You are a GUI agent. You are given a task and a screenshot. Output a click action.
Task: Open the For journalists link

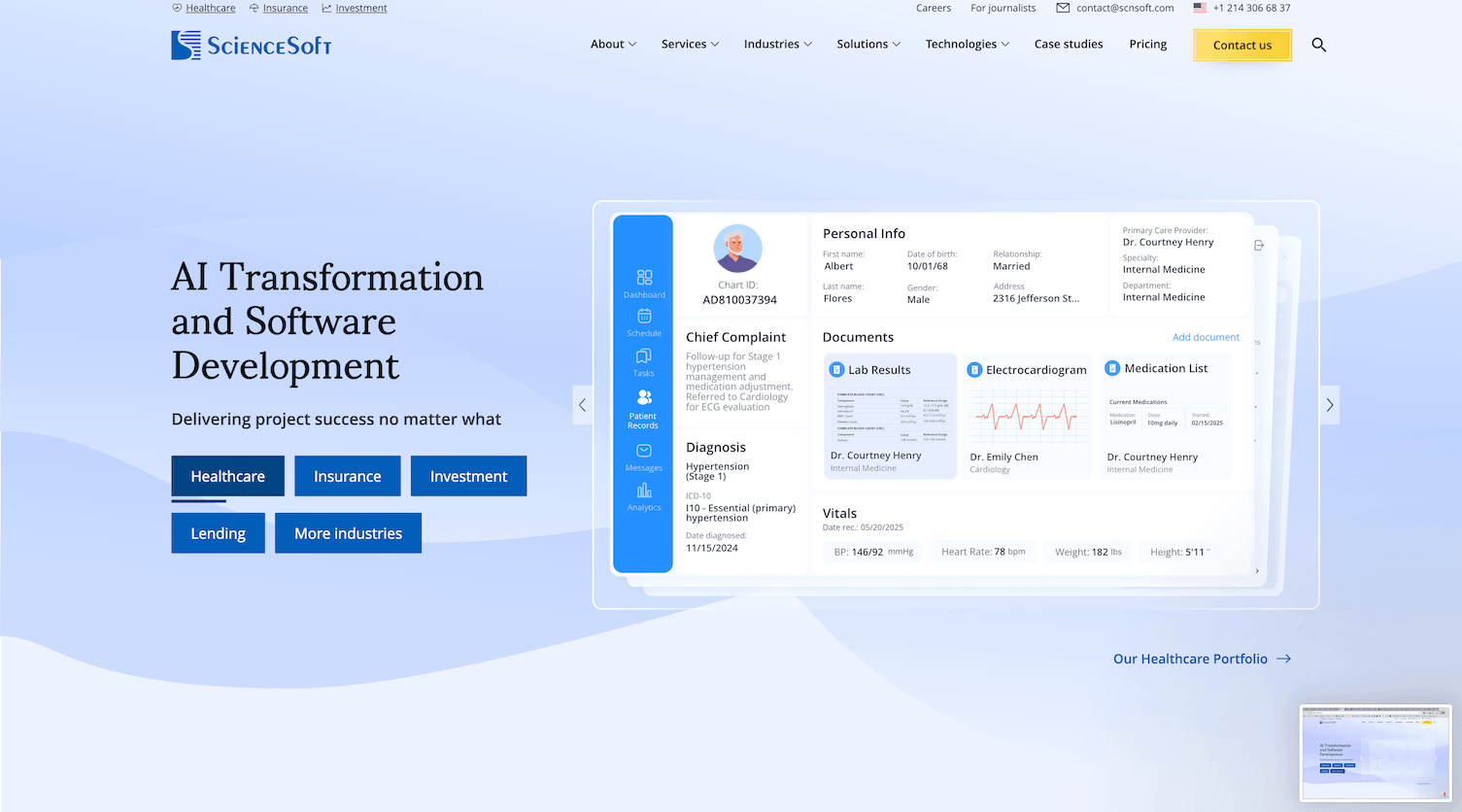(x=1003, y=8)
